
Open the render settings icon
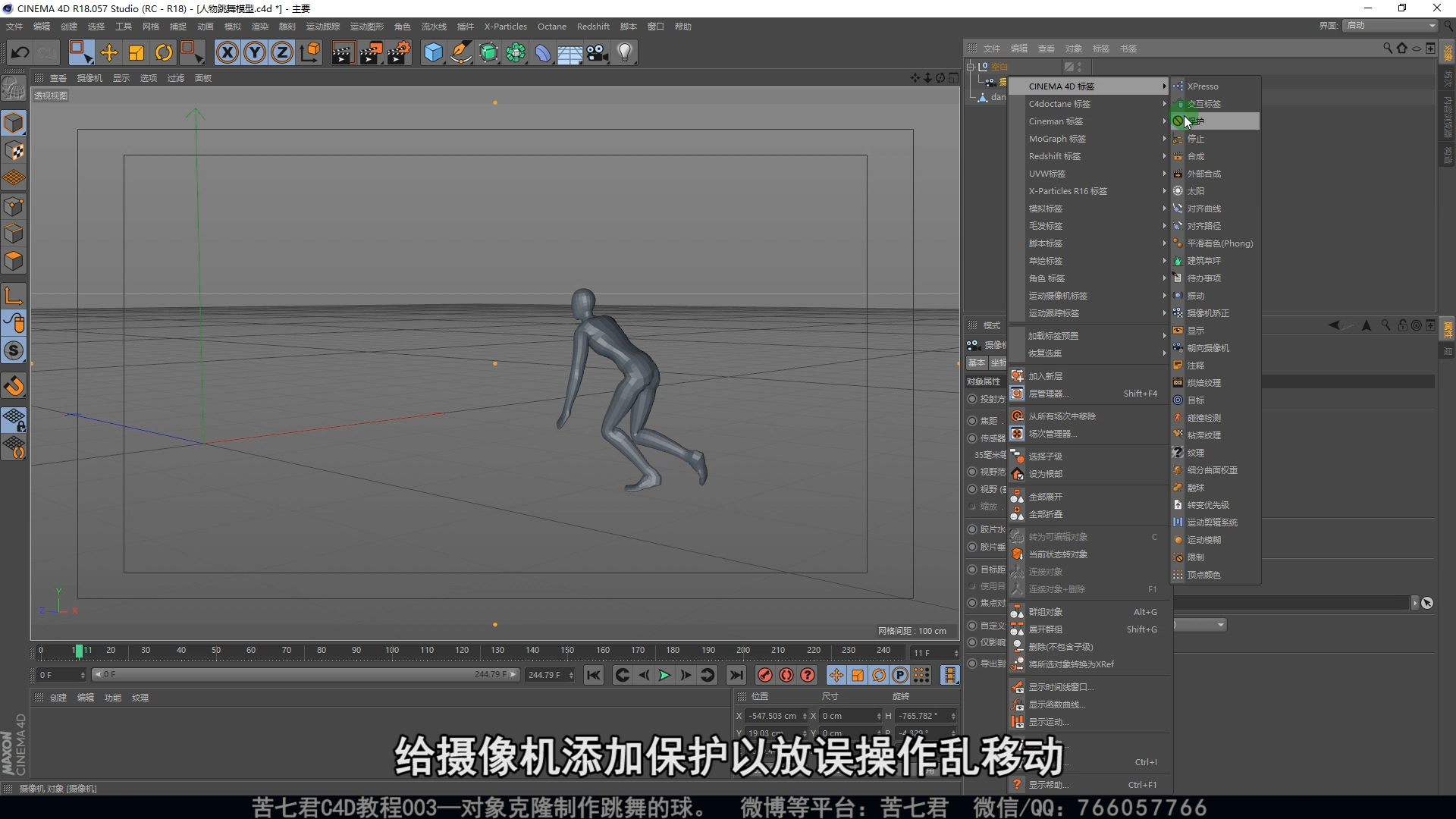(399, 53)
